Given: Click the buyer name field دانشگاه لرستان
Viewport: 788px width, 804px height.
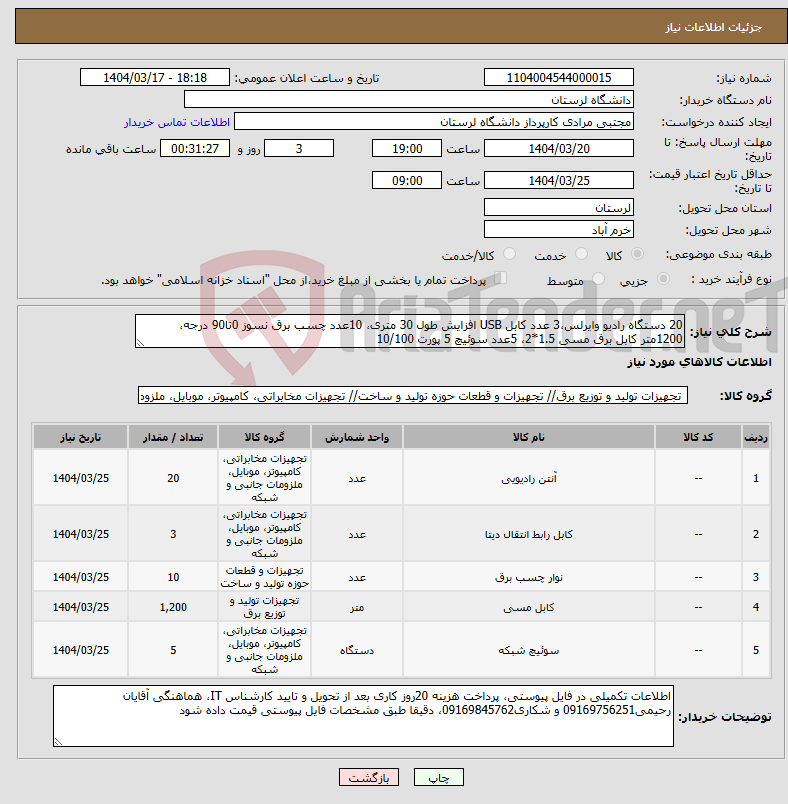Looking at the screenshot, I should 409,99.
